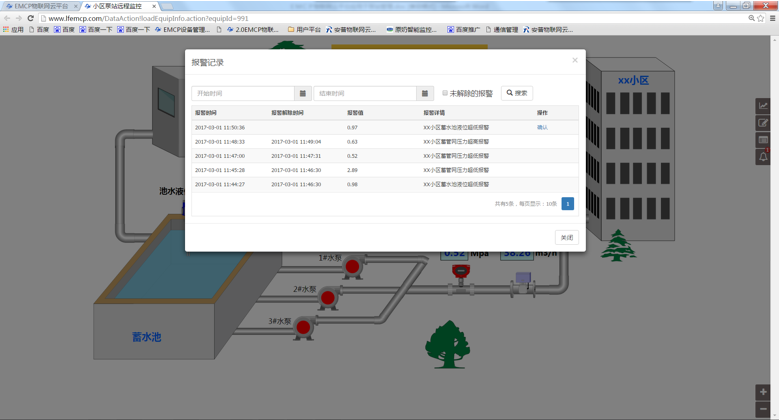Click the browser address bar
Image resolution: width=780 pixels, height=420 pixels.
(393, 18)
